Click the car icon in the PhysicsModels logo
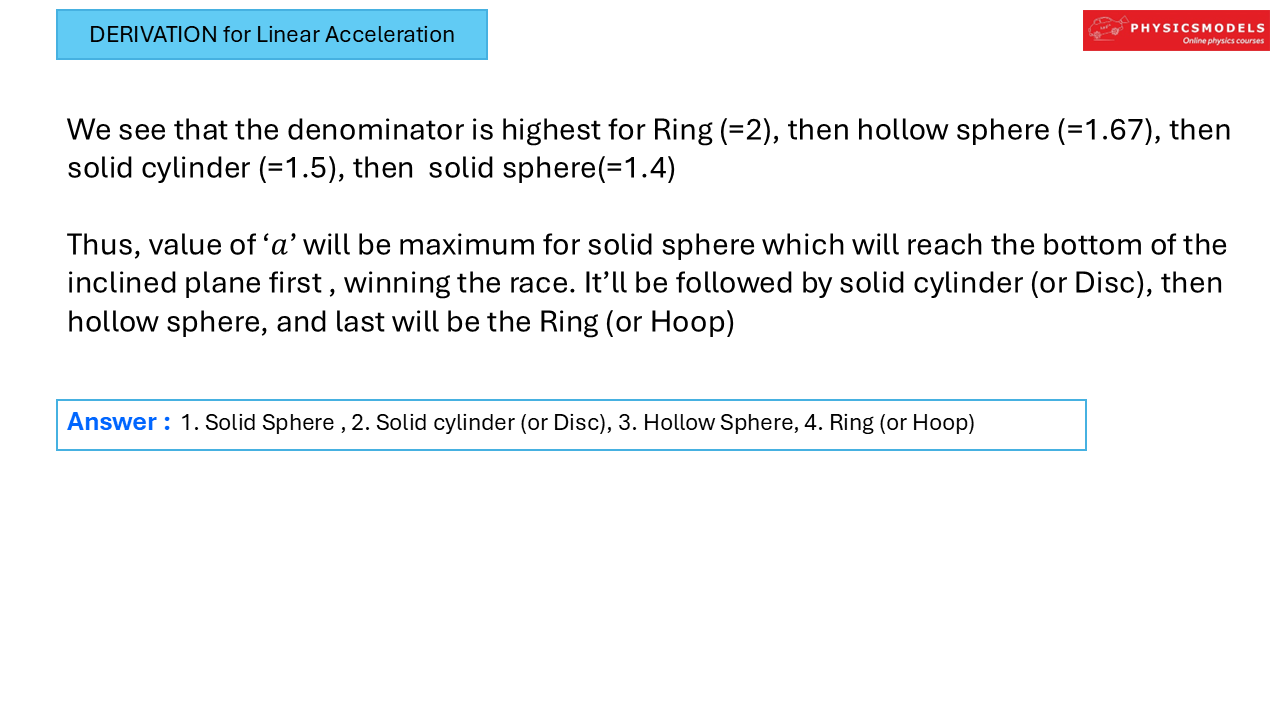1280x720 pixels. [x=1107, y=30]
